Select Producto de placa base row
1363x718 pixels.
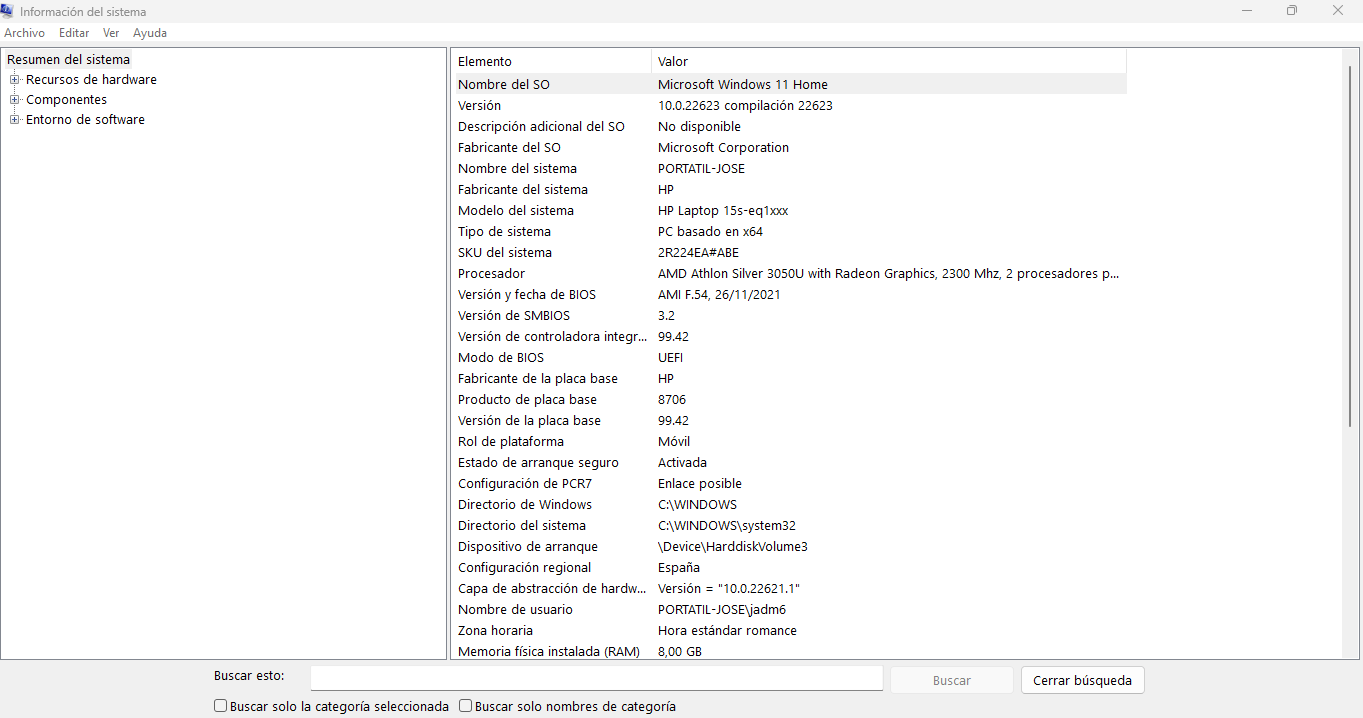789,400
